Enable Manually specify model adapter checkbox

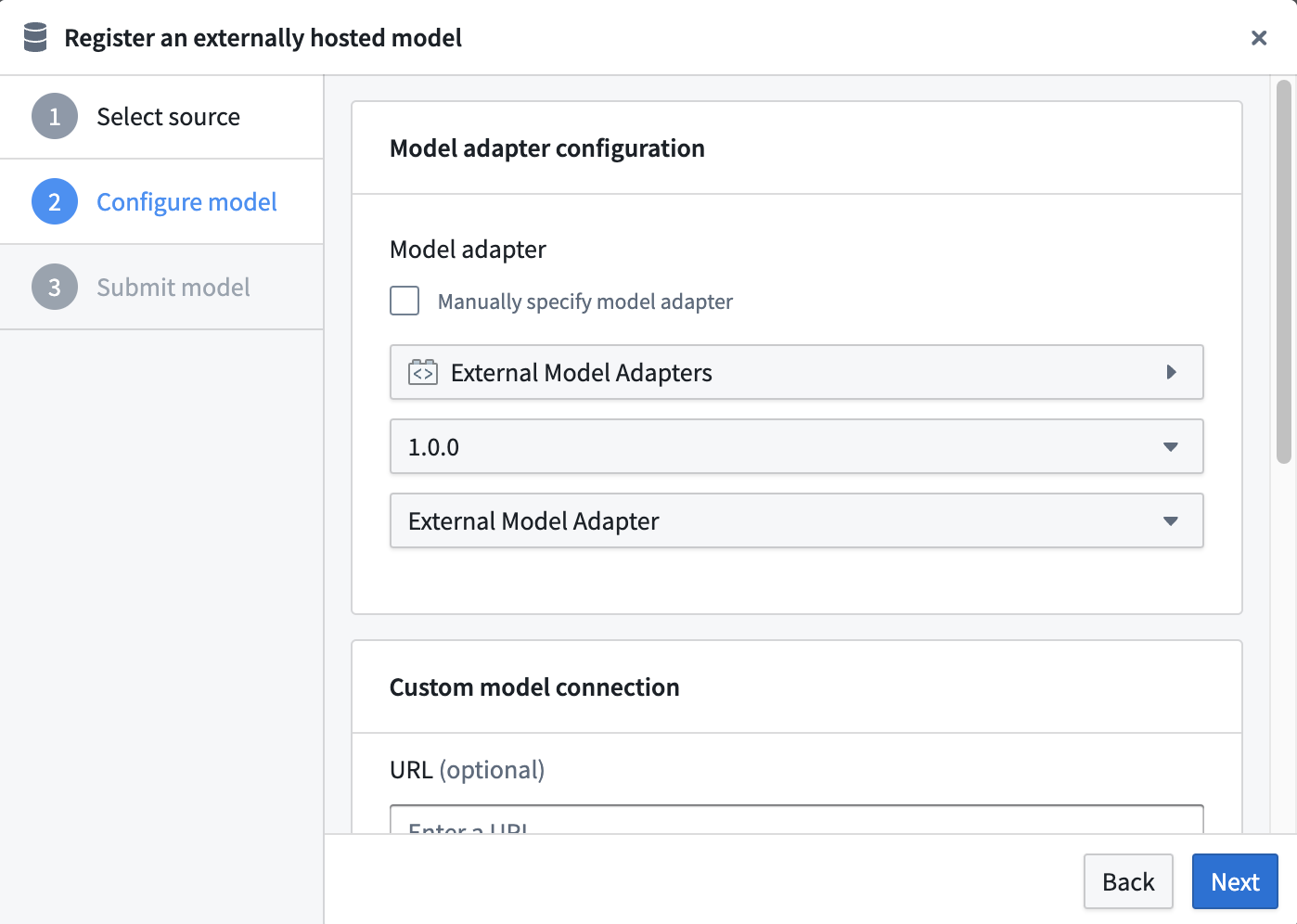[x=405, y=302]
